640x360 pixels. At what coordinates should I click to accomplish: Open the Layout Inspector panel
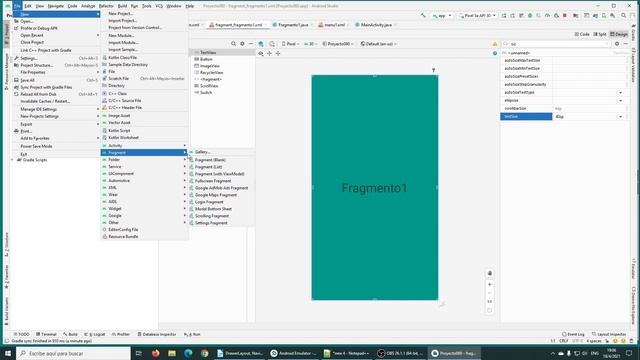click(x=609, y=334)
